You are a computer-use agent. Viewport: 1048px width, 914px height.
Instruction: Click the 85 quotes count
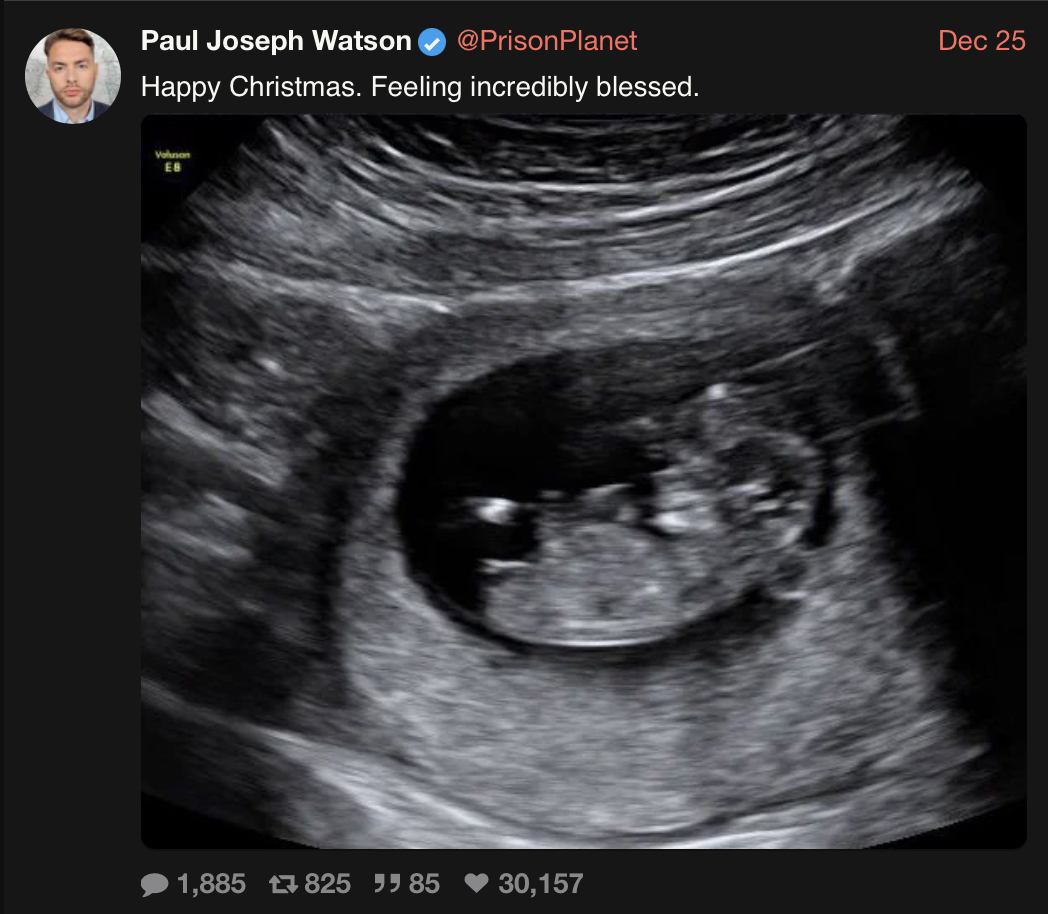click(424, 884)
